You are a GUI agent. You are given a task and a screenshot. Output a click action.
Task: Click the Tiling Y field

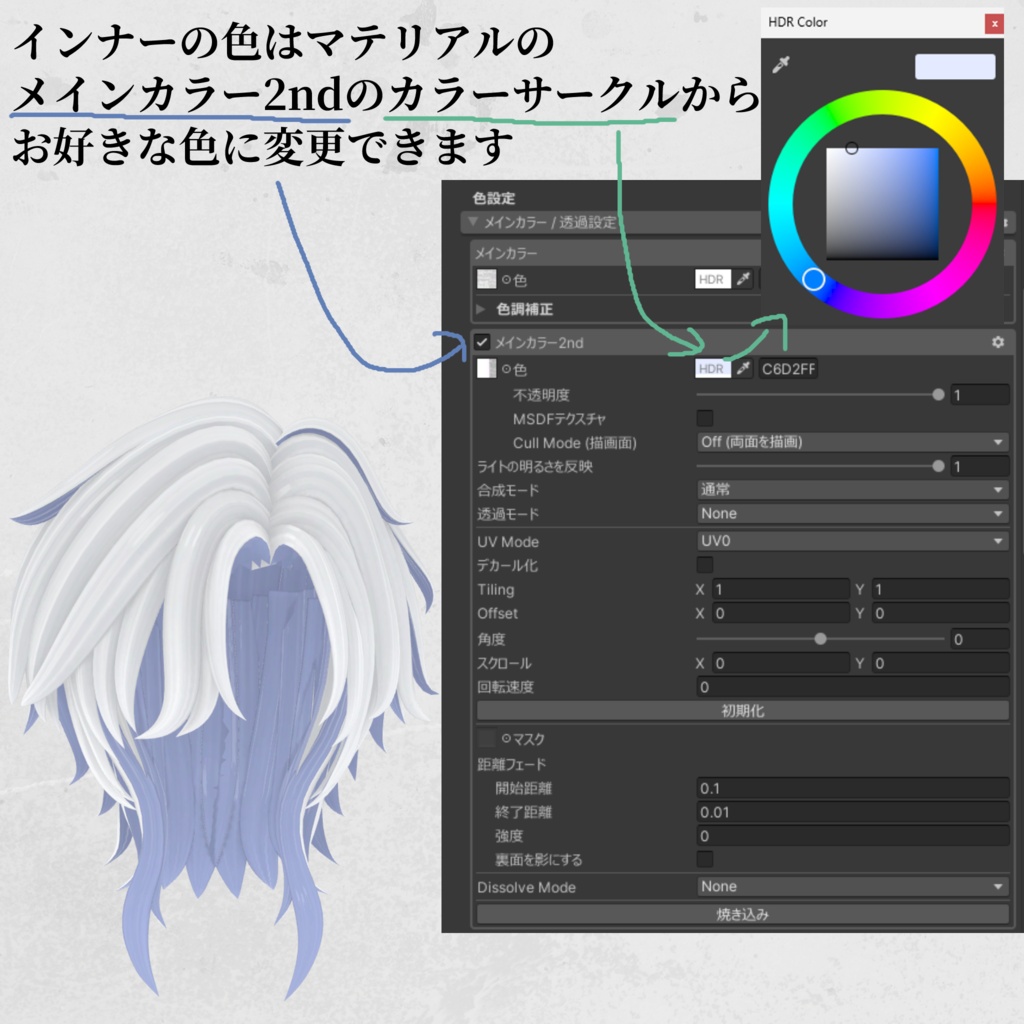coord(941,590)
